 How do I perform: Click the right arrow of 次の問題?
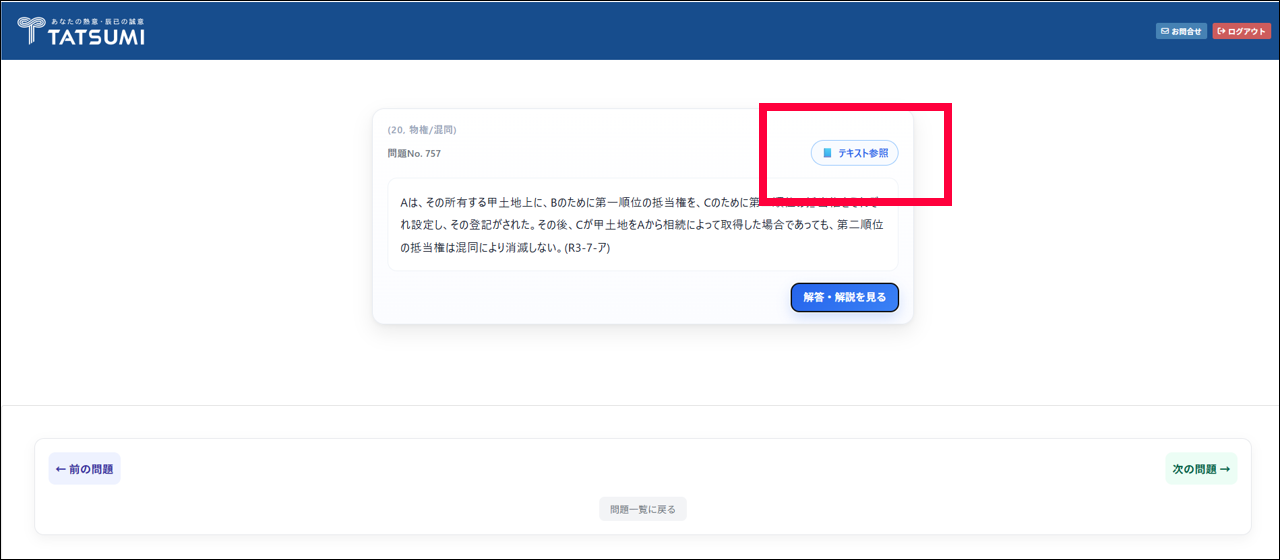[1225, 469]
